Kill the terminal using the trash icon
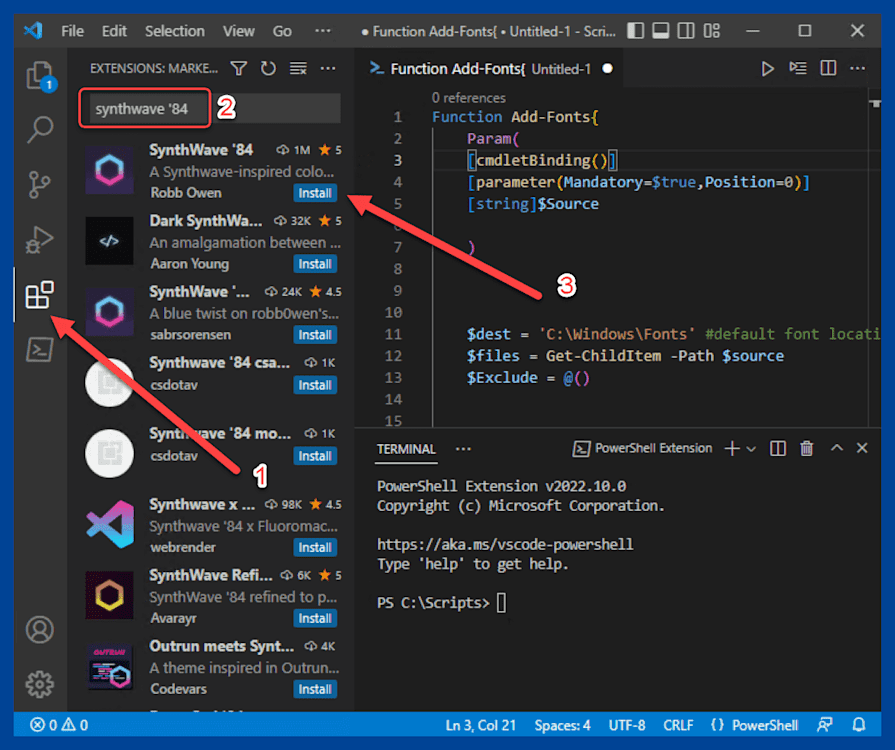The width and height of the screenshot is (895, 750). coord(806,448)
